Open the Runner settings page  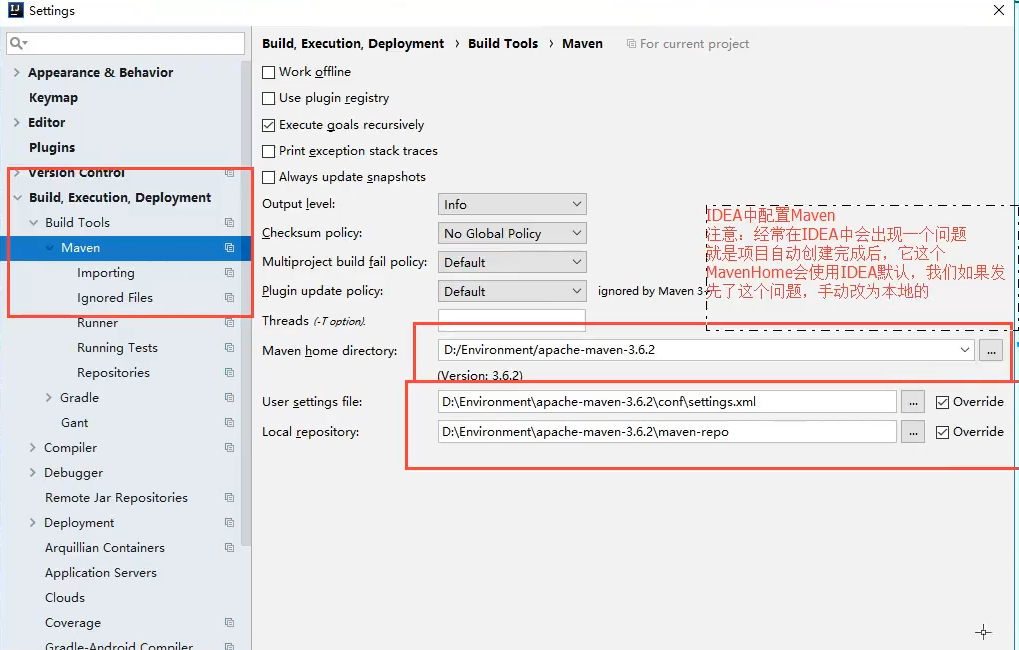(x=97, y=322)
